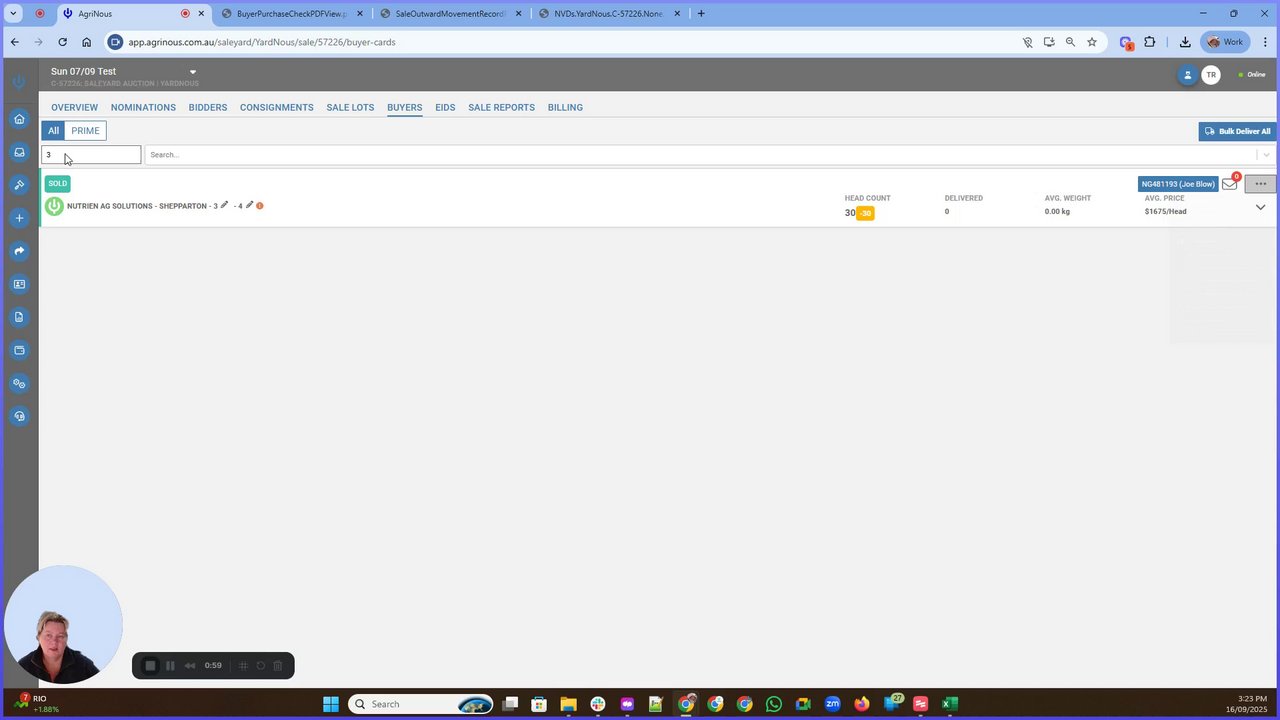Switch to the Bidders tab

pos(208,108)
